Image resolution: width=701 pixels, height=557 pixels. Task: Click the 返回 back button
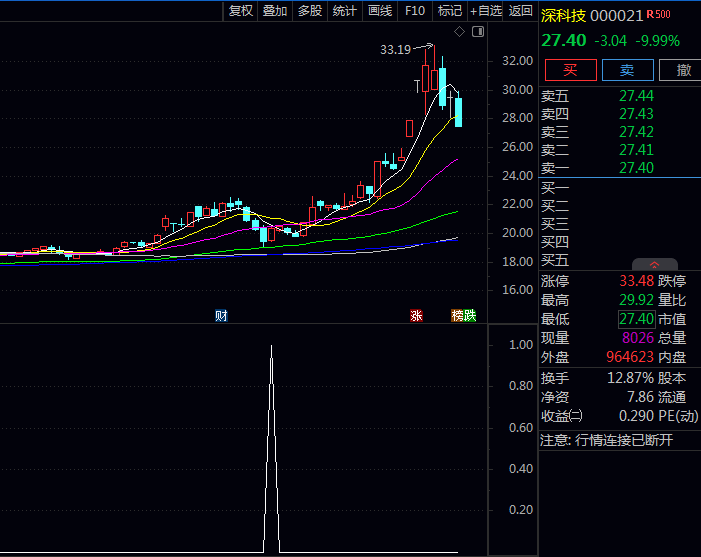[x=521, y=11]
